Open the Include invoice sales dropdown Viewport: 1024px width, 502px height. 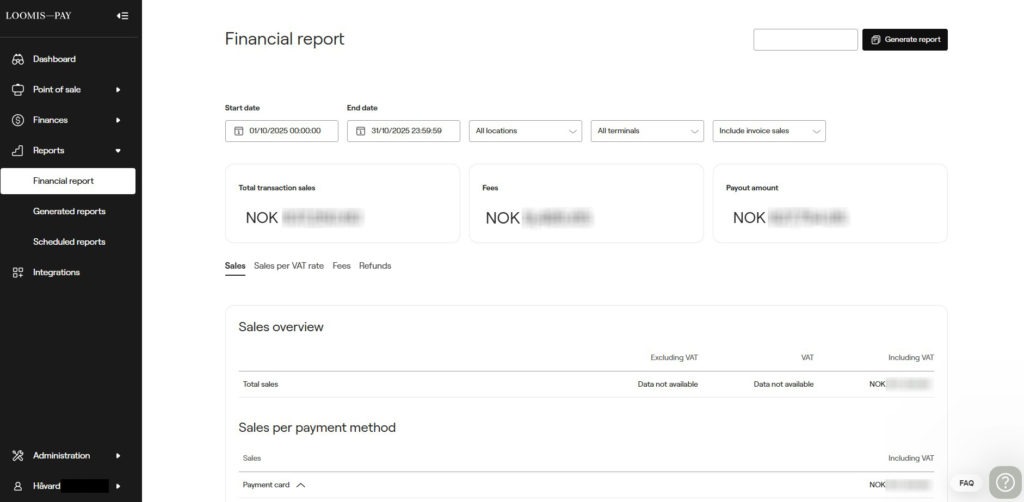pyautogui.click(x=769, y=131)
